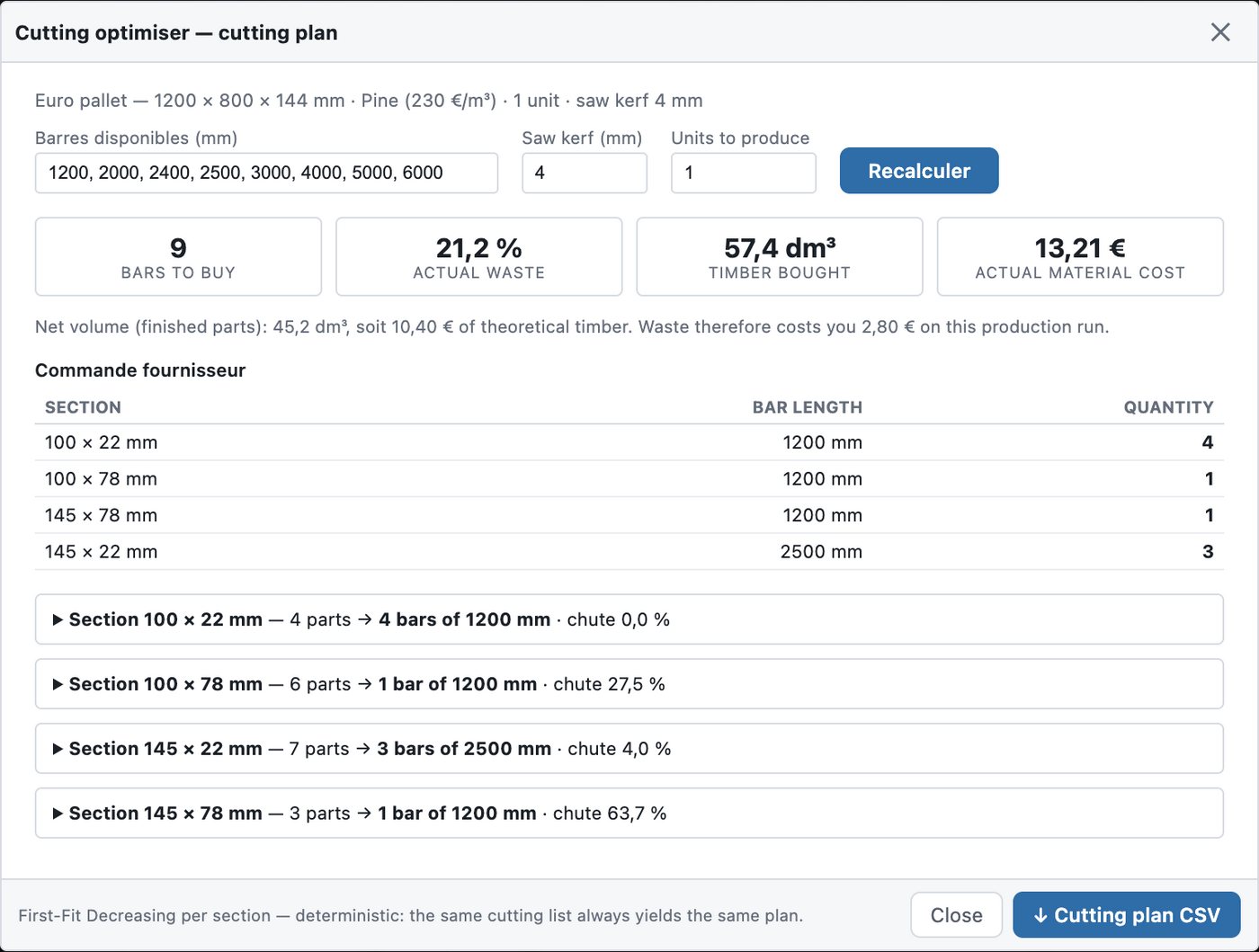
Task: Close the cutting plan dialog with X icon
Action: click(x=1220, y=32)
